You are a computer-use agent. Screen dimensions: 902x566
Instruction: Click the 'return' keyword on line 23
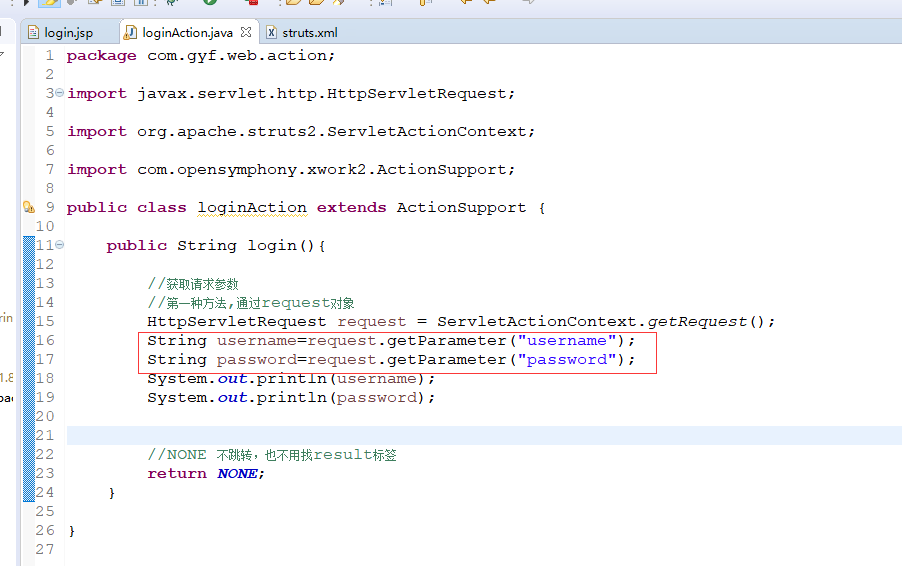pos(177,473)
